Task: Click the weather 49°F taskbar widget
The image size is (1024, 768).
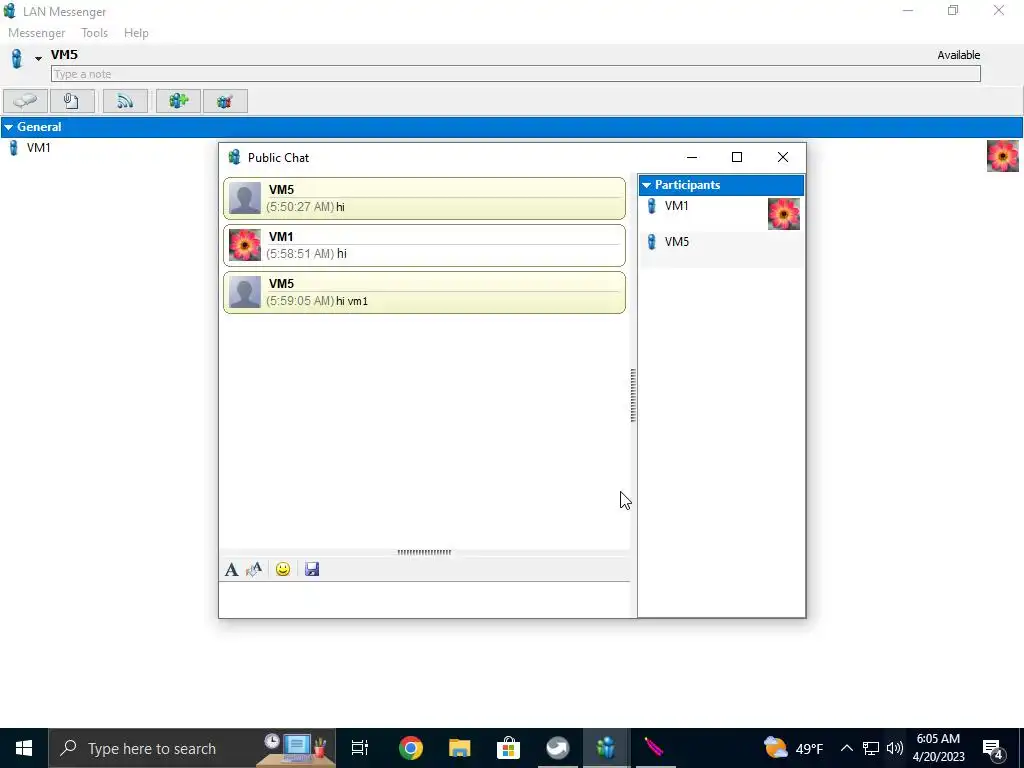Action: pos(793,748)
